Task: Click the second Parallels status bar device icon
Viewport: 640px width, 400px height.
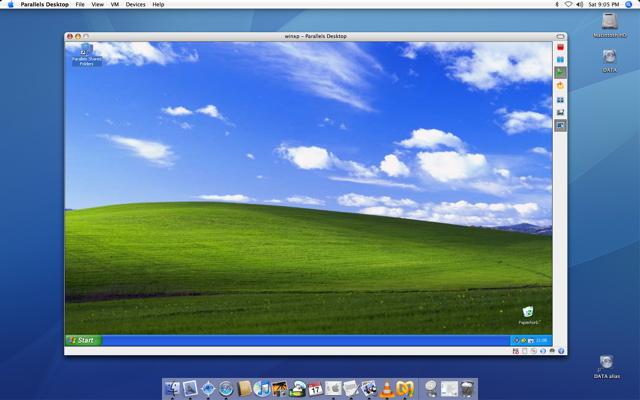Action: point(525,351)
